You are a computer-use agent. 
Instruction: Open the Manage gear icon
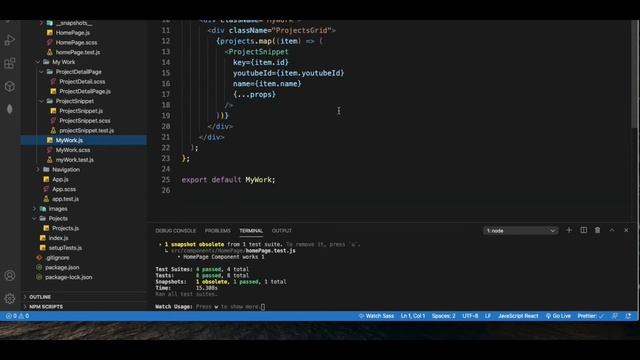(10, 298)
